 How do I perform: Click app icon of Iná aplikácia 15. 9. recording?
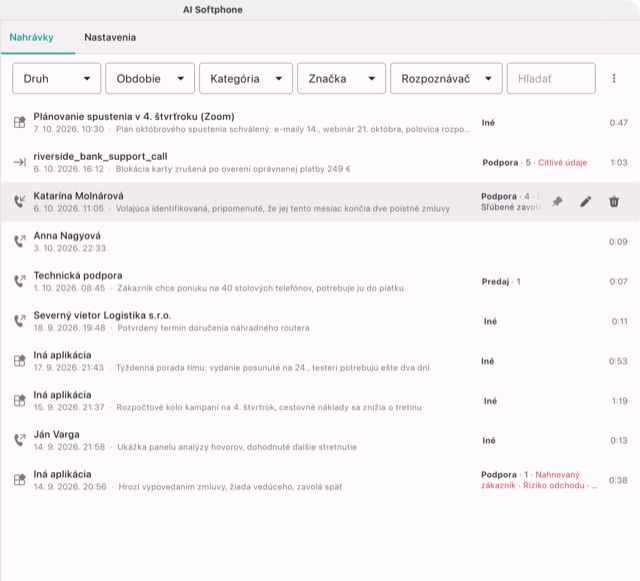tap(20, 401)
